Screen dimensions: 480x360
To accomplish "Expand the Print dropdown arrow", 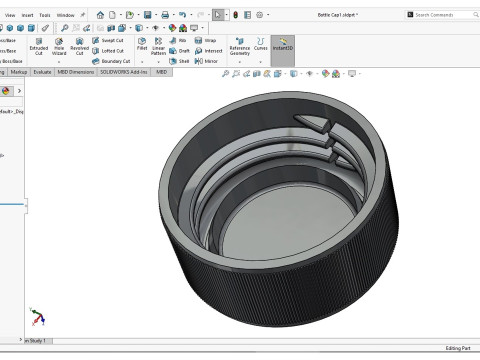I will [x=174, y=15].
